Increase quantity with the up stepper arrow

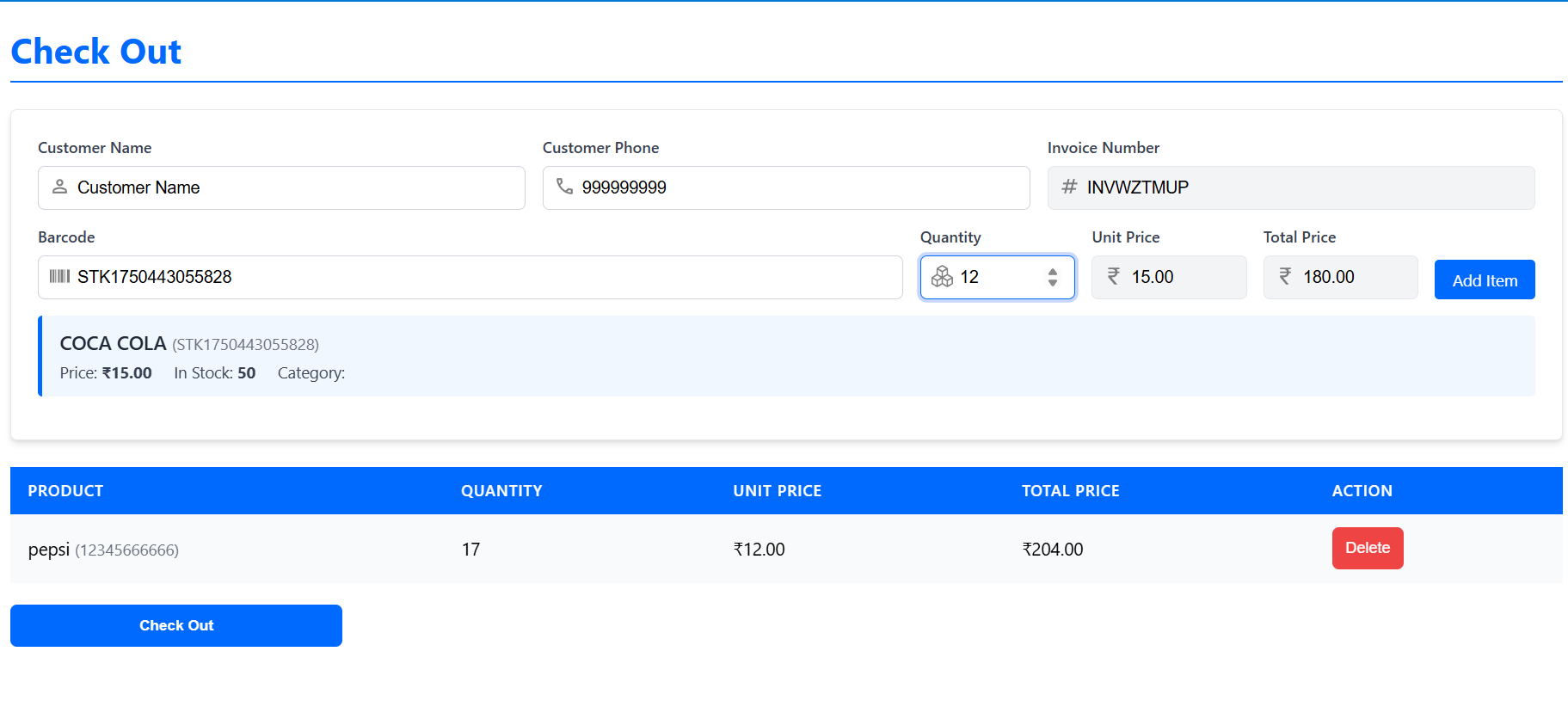point(1053,271)
